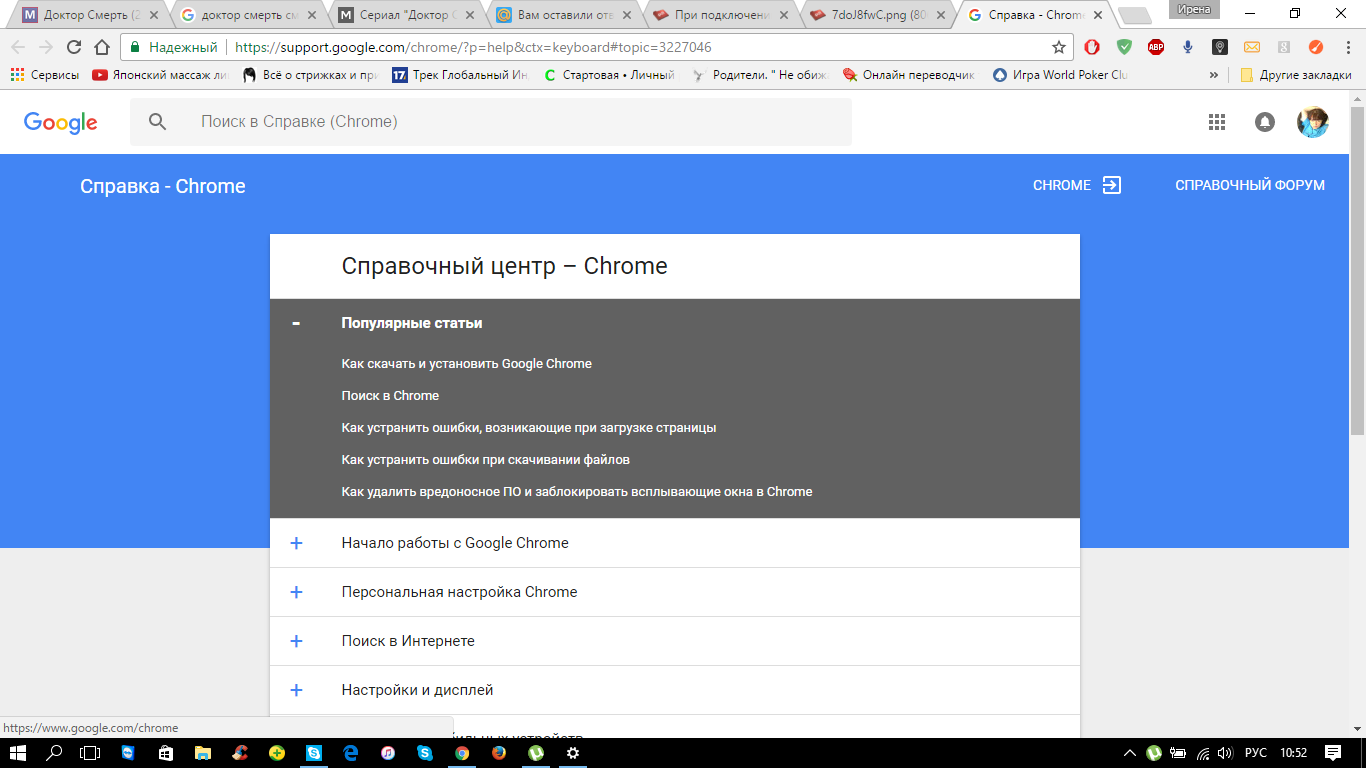Screen dimensions: 1366x768
Task: Open Firefox from the taskbar
Action: point(499,752)
